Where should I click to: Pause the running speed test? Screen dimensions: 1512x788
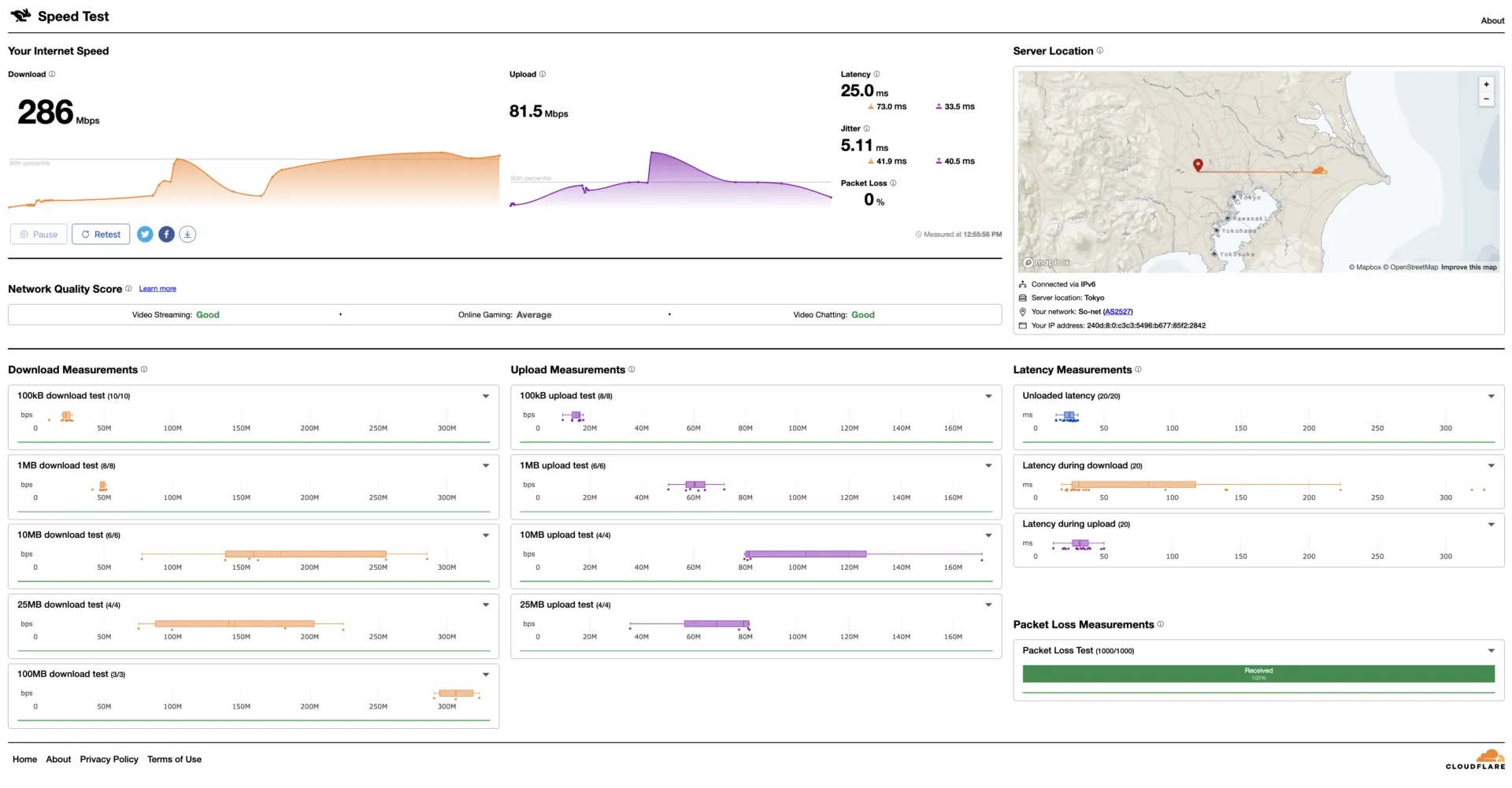(x=39, y=235)
